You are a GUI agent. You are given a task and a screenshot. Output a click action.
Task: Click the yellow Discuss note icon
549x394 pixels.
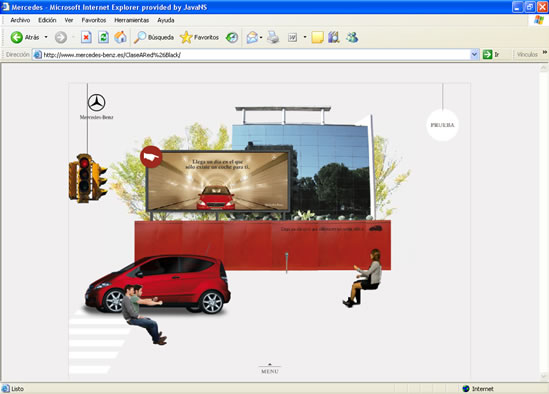click(317, 37)
